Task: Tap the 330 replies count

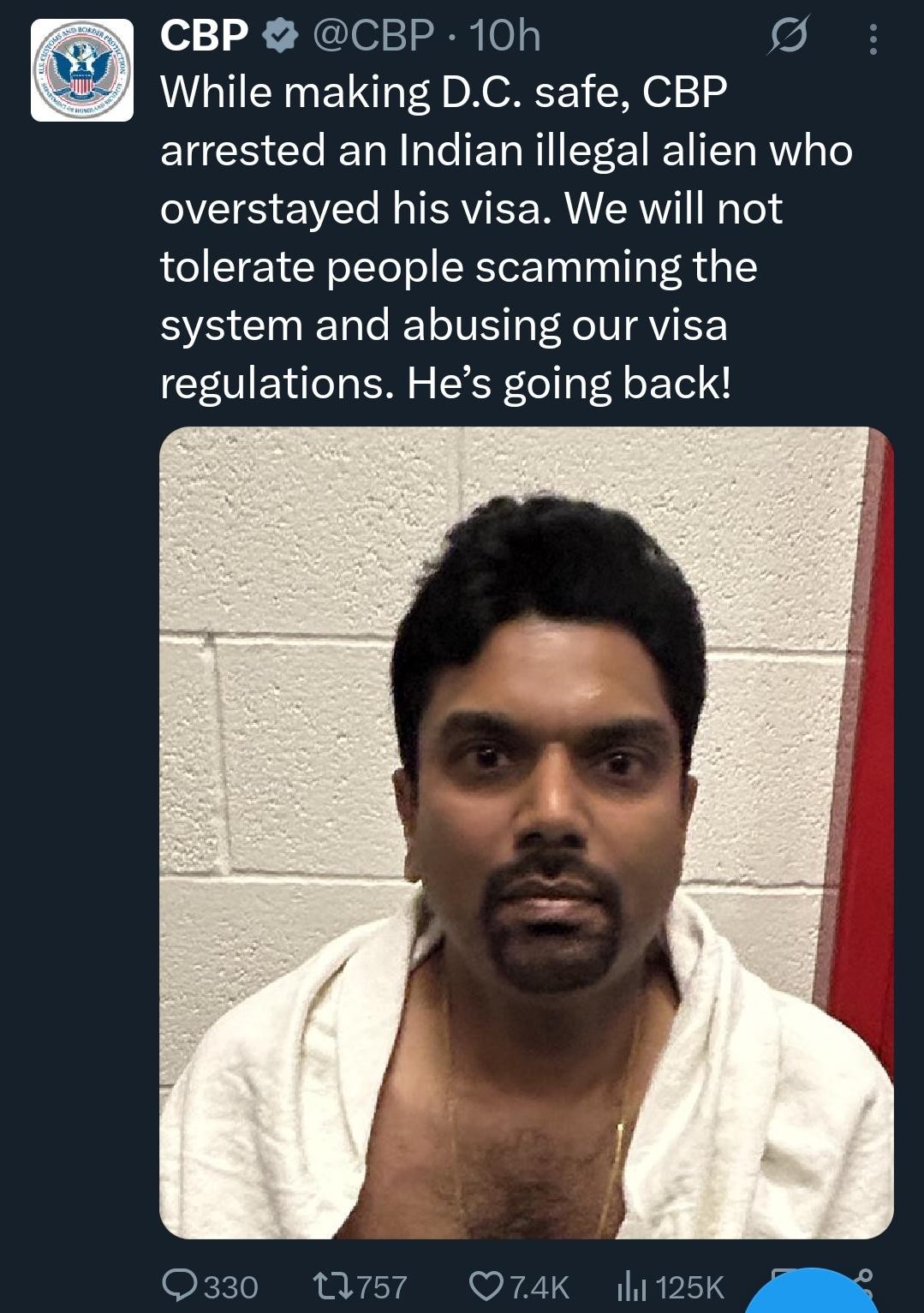Action: click(230, 1287)
